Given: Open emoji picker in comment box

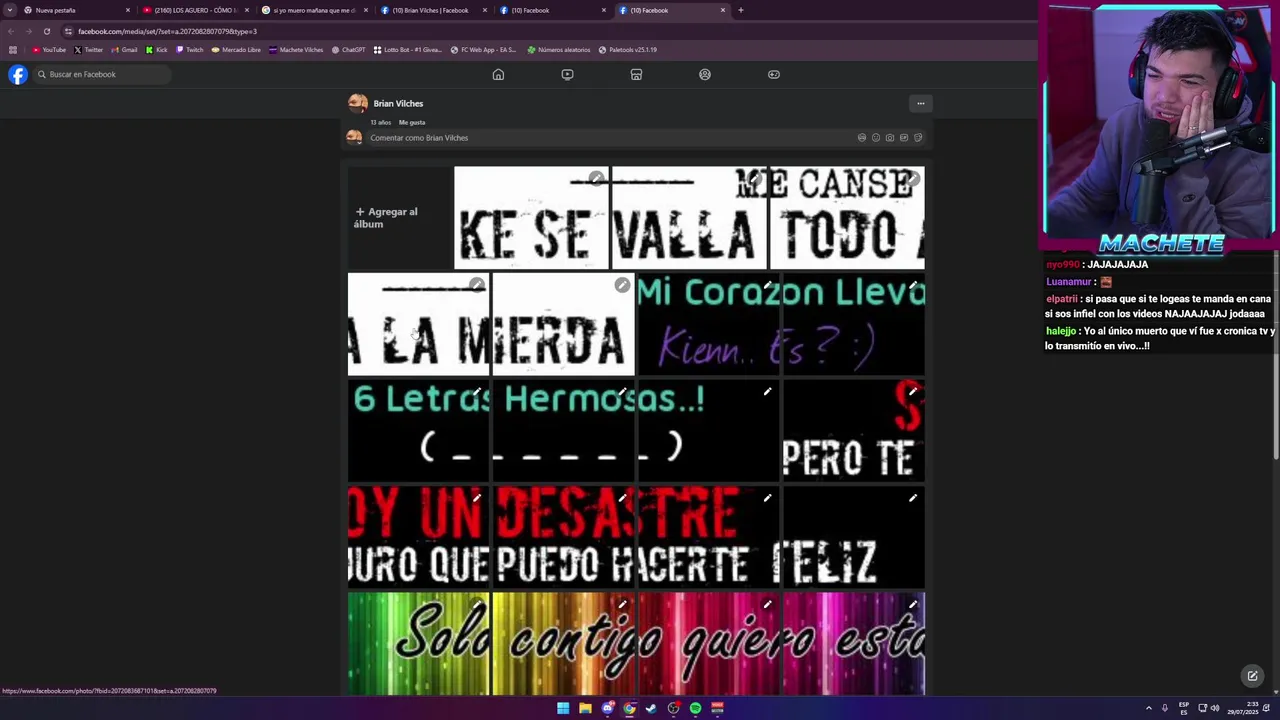Looking at the screenshot, I should pyautogui.click(x=876, y=138).
